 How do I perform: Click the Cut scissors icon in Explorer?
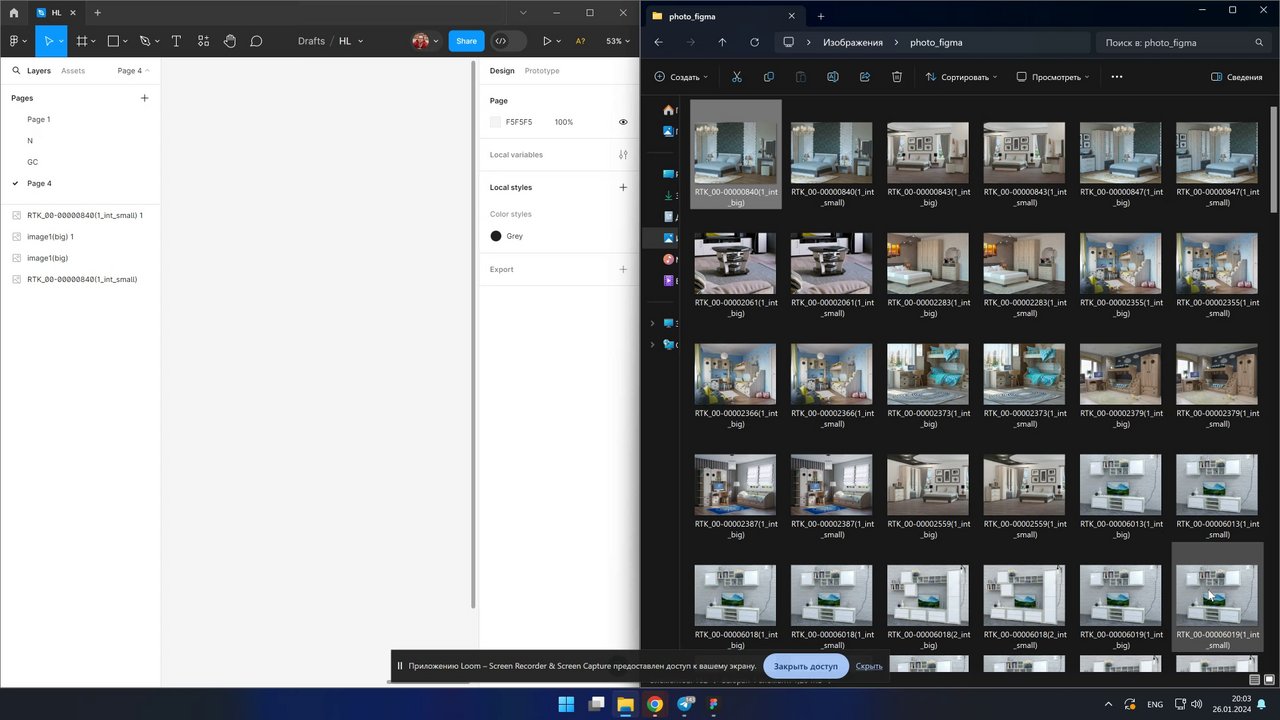click(736, 77)
